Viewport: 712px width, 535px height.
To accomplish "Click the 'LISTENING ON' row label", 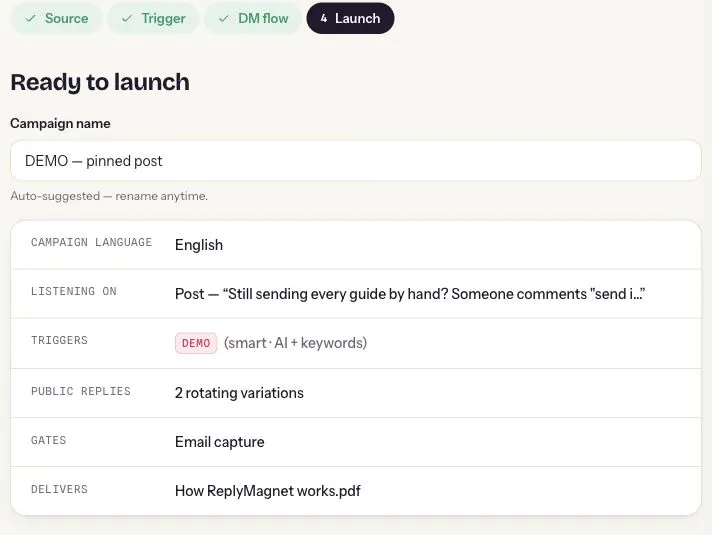I will click(74, 291).
